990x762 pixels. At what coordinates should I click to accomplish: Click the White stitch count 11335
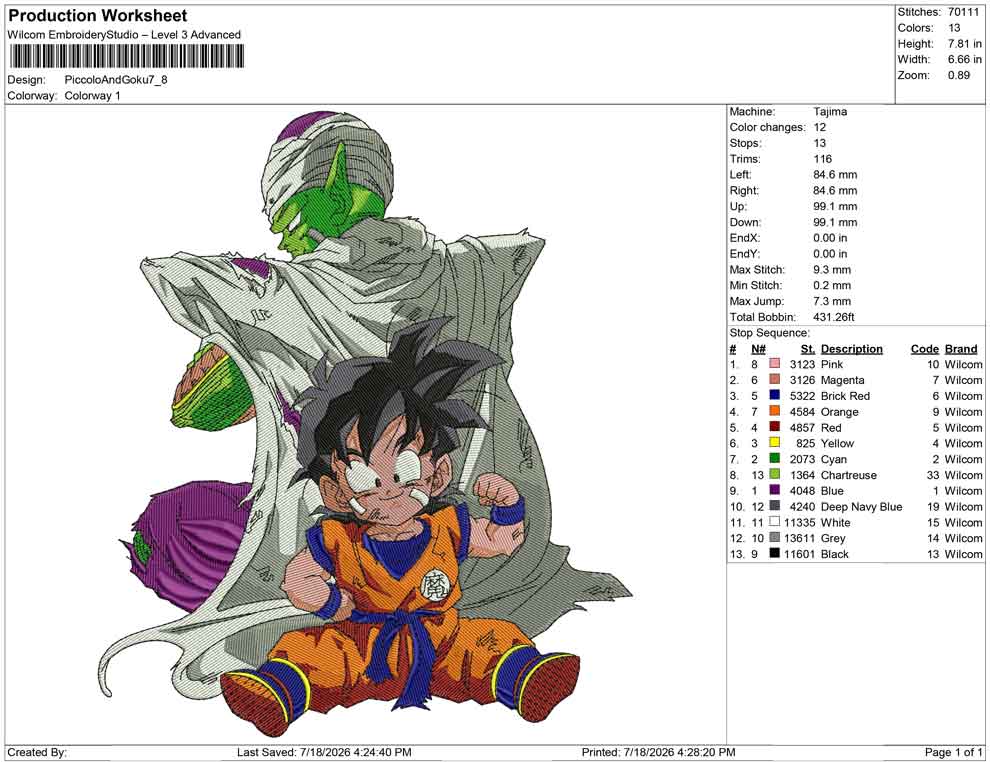click(x=799, y=522)
